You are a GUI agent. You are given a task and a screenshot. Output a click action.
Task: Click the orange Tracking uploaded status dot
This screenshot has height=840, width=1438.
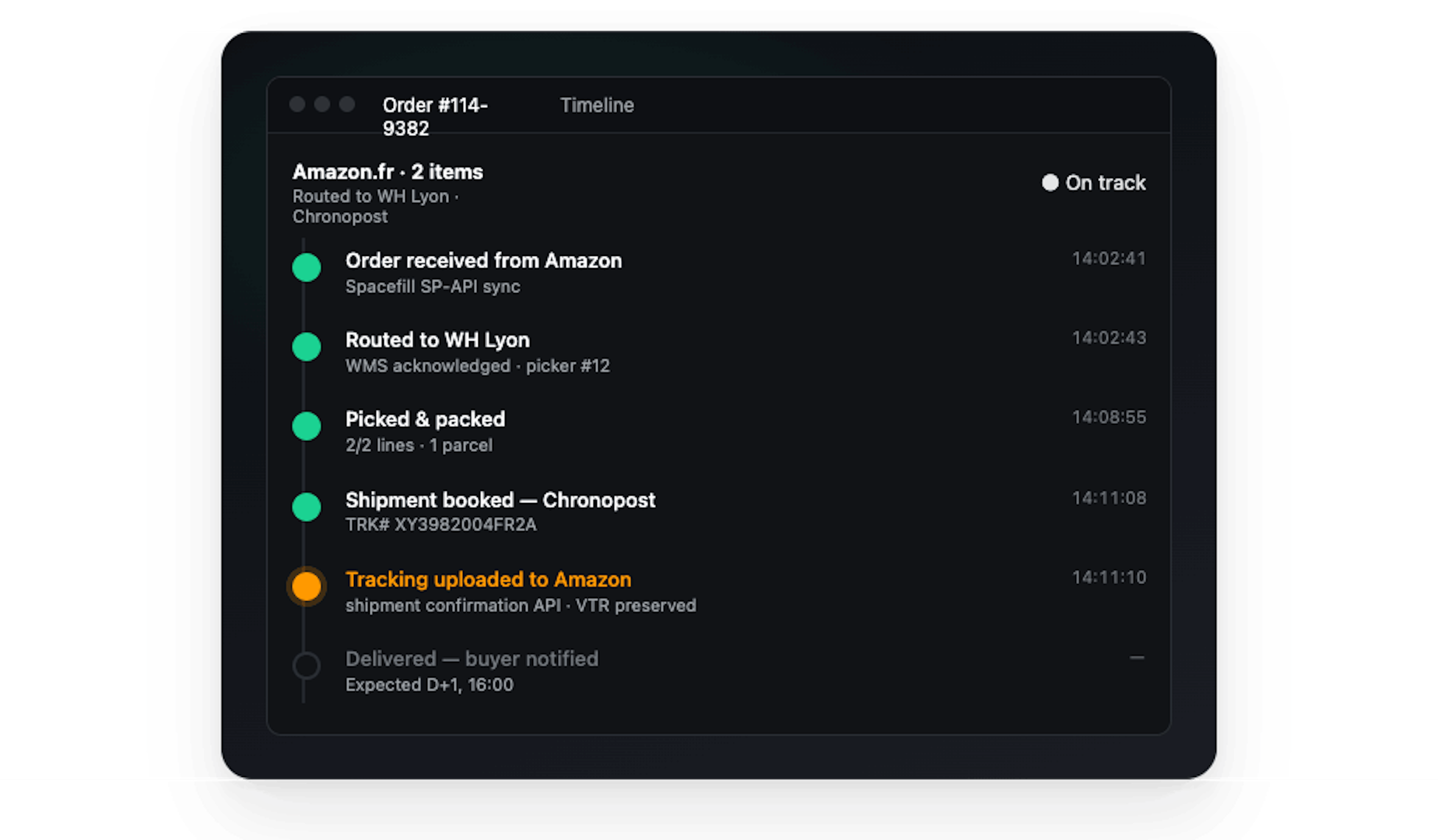click(307, 586)
